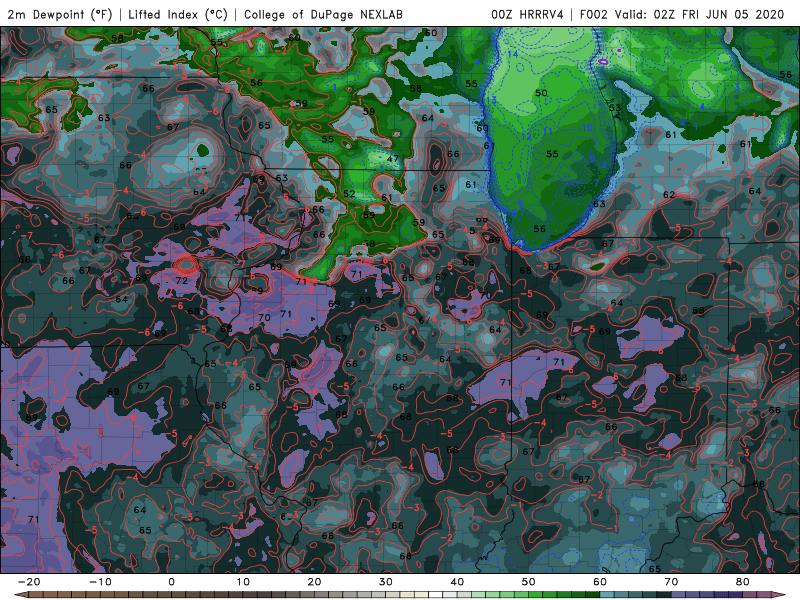Click the 62 dewpoint value on the map
800x600 pixels.
tap(669, 195)
